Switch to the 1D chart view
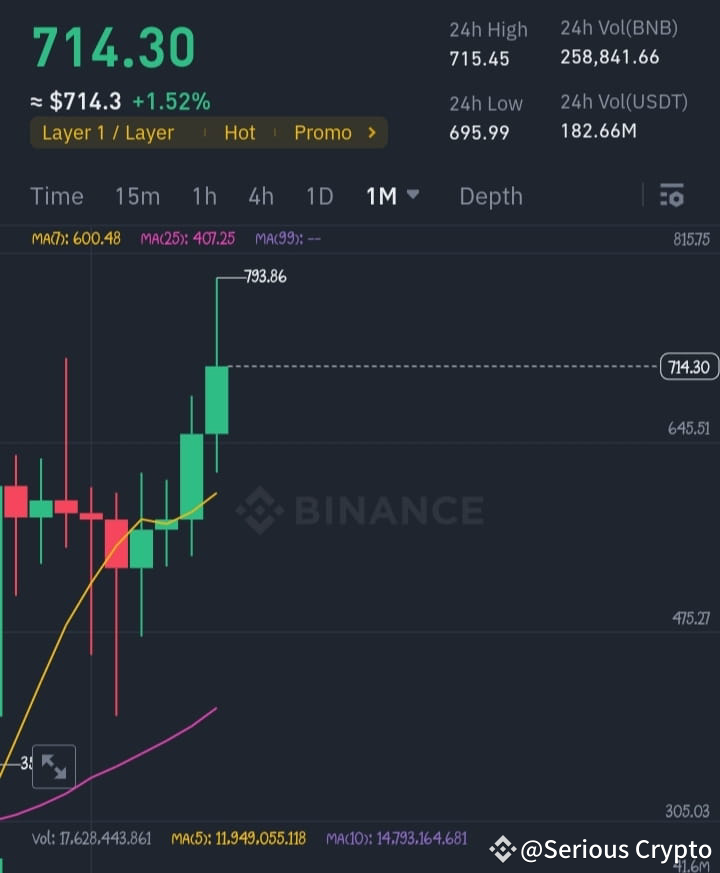 pyautogui.click(x=319, y=196)
